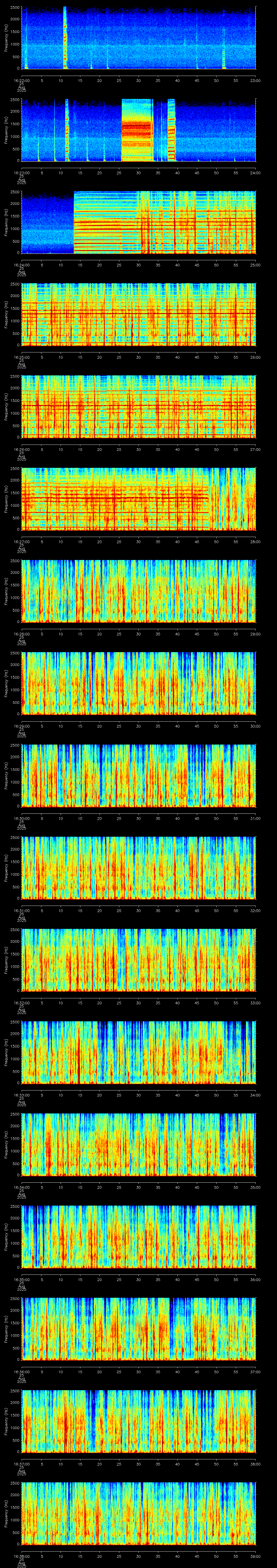
Task: Click the 27:00 end time label
Action: pos(255,449)
